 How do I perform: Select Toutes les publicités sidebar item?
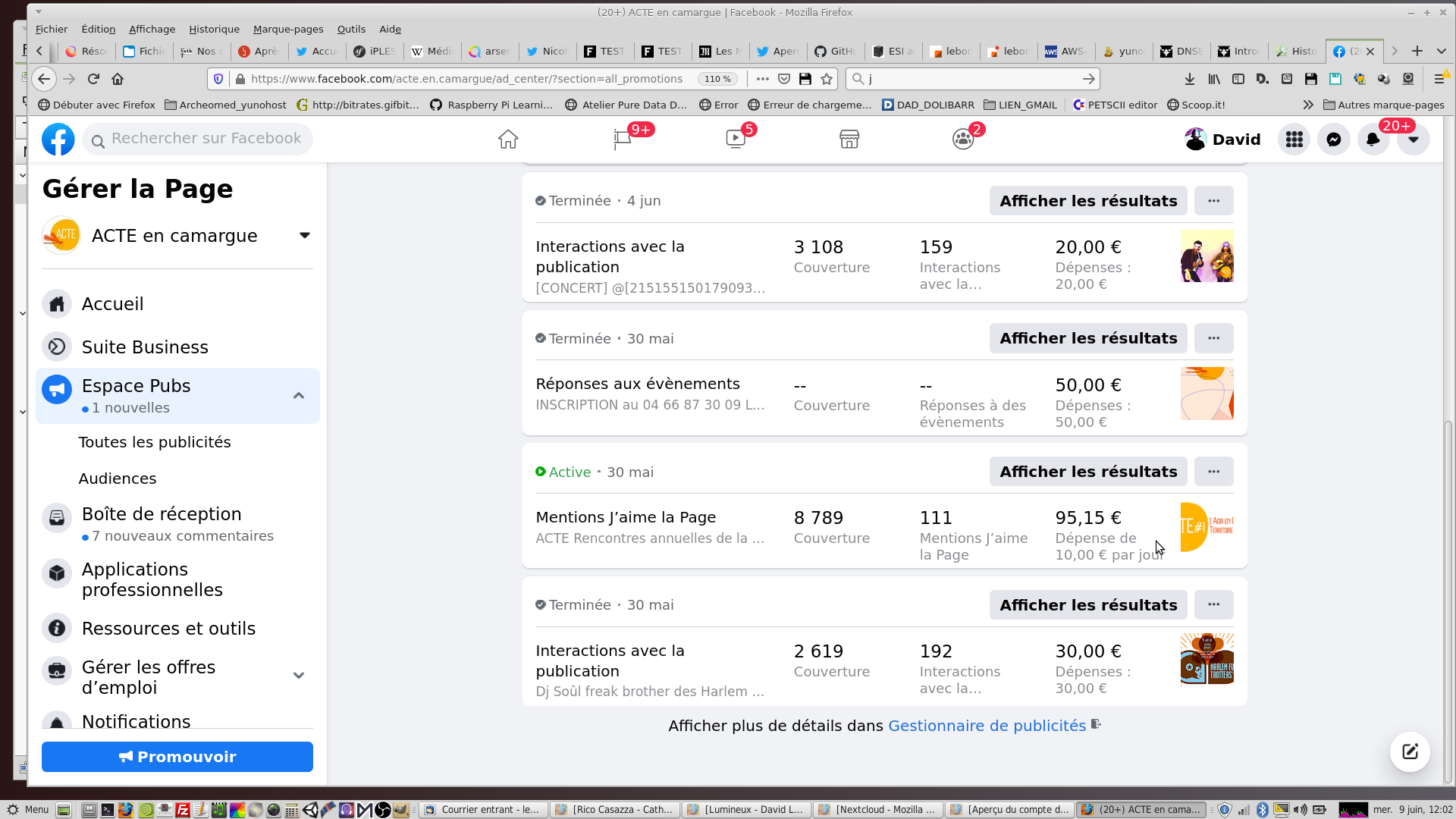pyautogui.click(x=155, y=442)
